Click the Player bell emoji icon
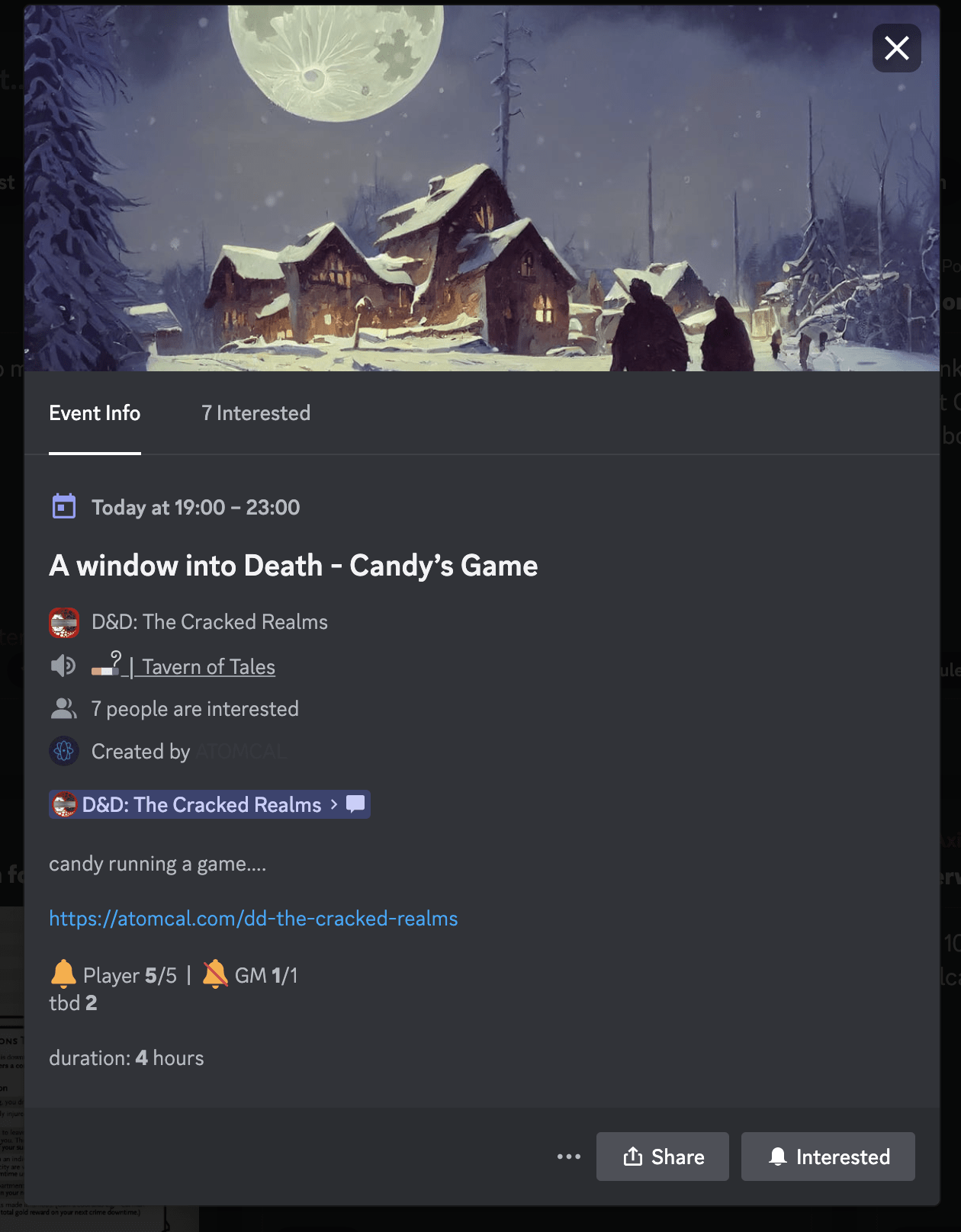961x1232 pixels. [x=63, y=974]
